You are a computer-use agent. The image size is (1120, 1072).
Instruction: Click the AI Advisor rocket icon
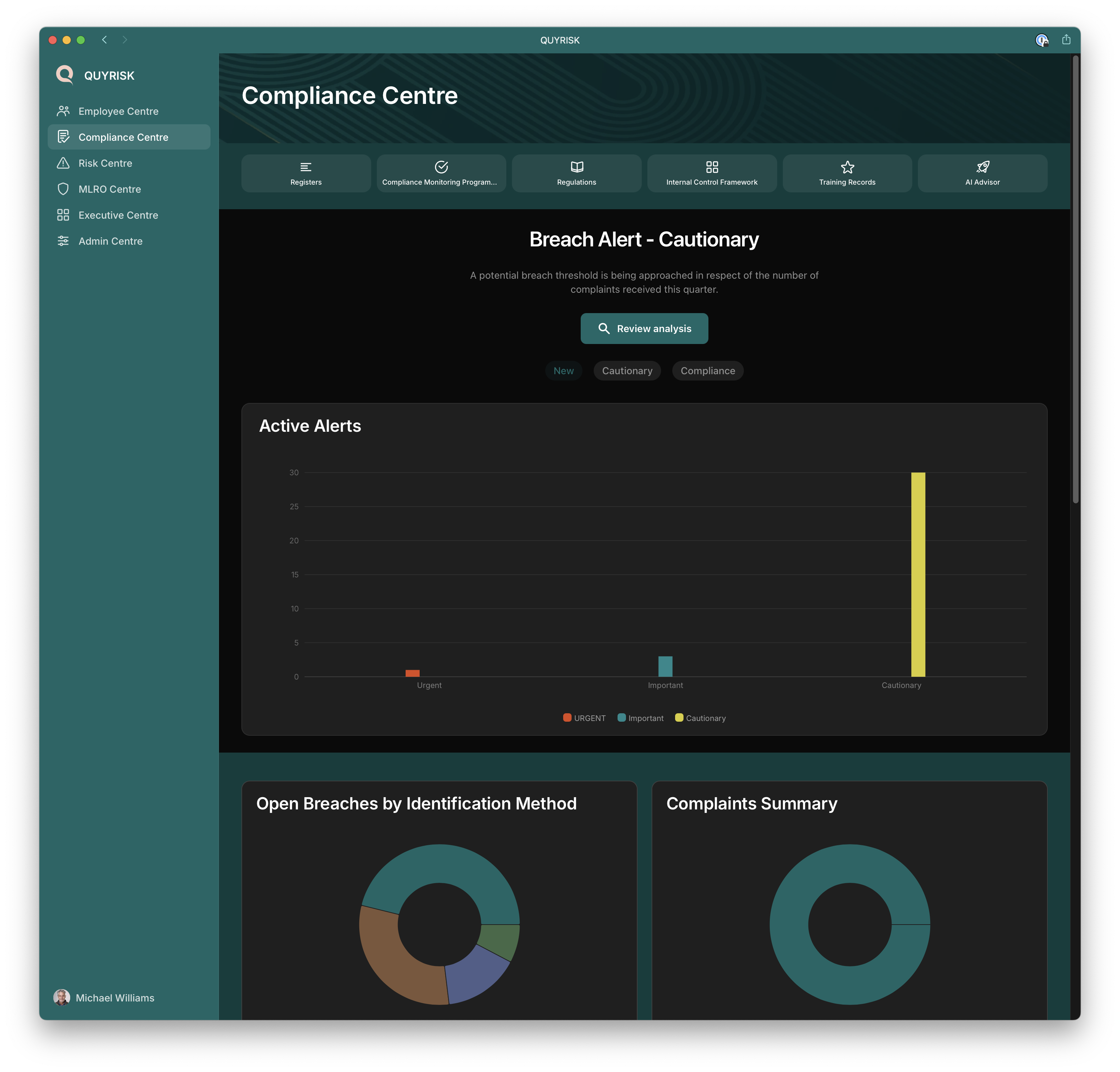(x=982, y=167)
